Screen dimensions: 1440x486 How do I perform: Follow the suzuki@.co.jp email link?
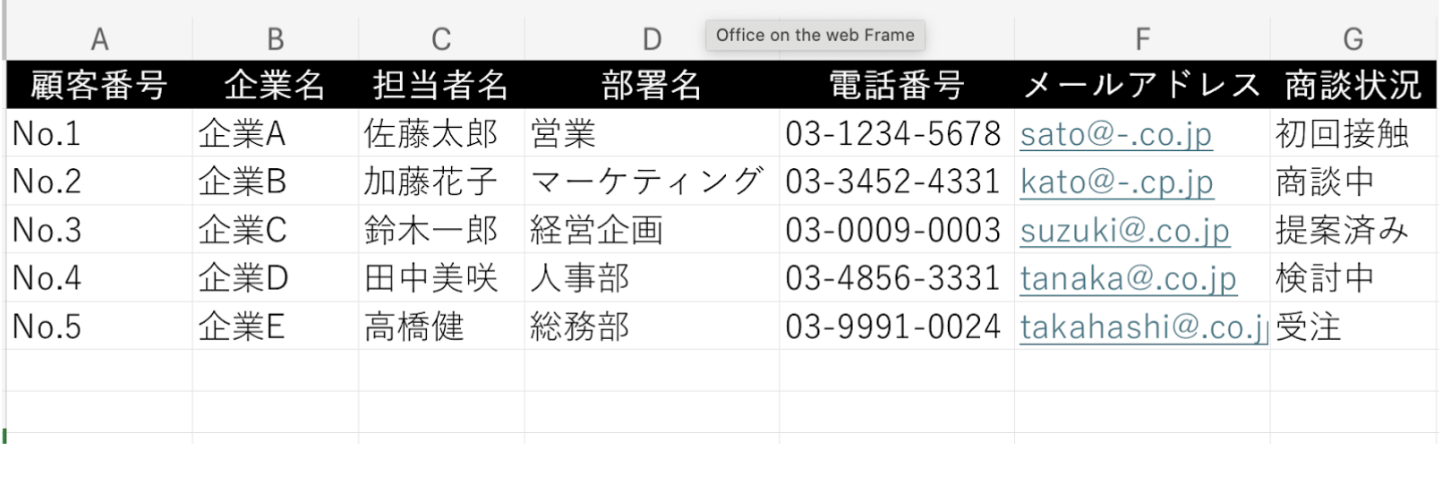pos(1124,231)
